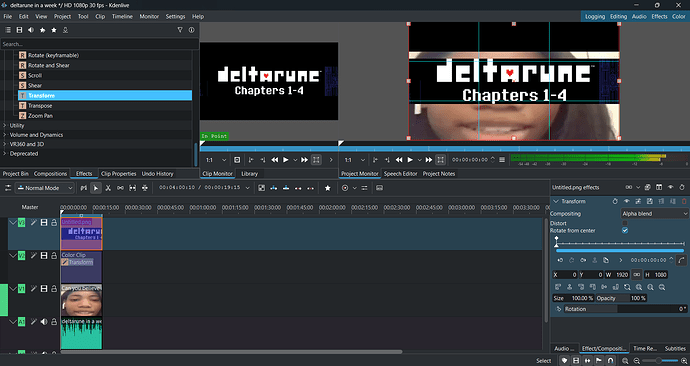Screen dimensions: 690x366
Task: Open the Alpha blend compositing dropdown
Action: (654, 214)
